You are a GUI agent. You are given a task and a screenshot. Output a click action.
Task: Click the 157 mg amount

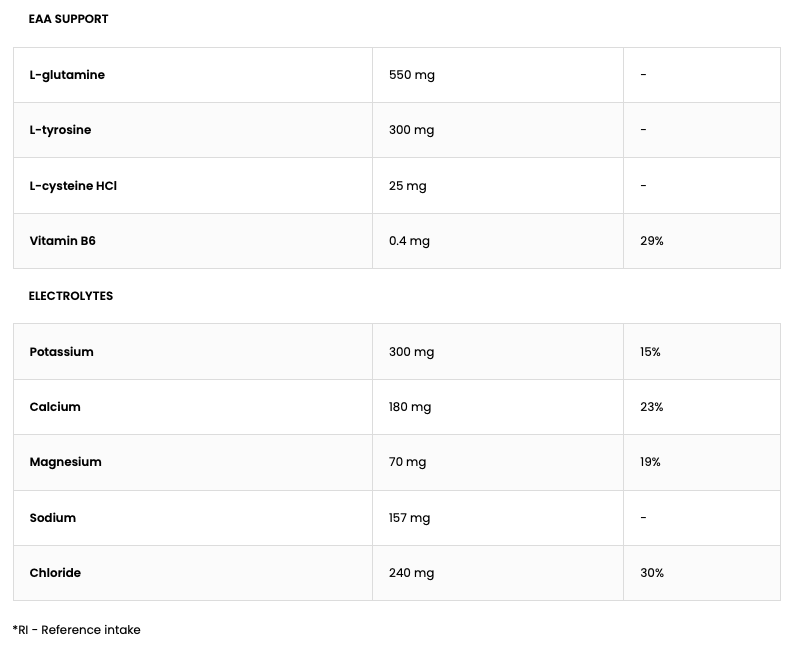409,518
